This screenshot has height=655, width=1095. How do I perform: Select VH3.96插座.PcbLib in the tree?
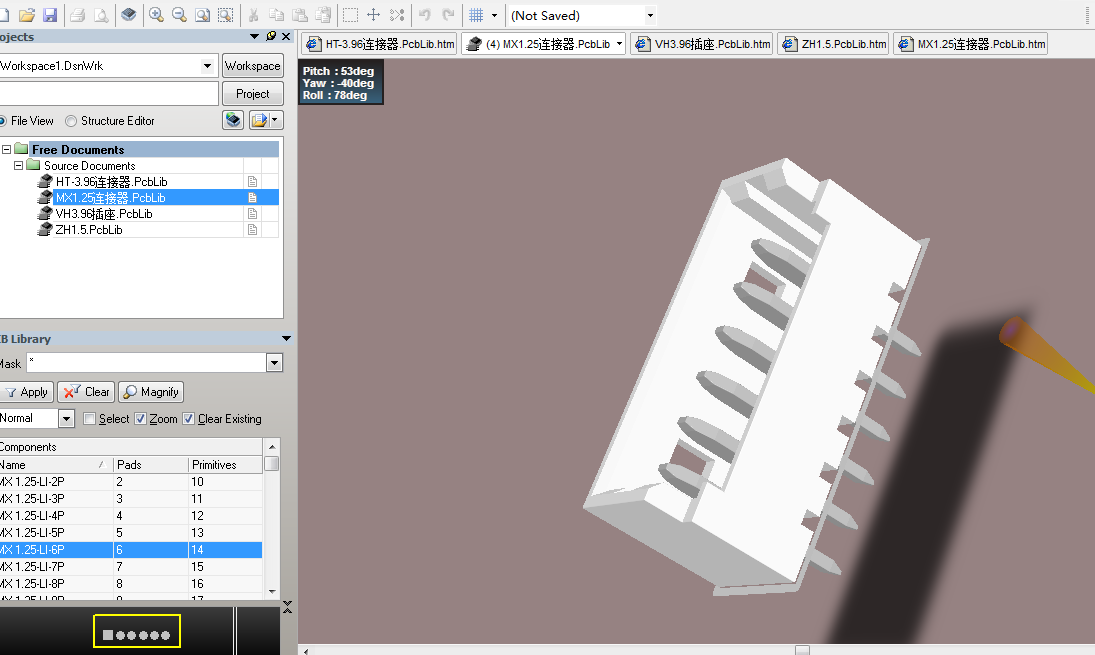[103, 214]
